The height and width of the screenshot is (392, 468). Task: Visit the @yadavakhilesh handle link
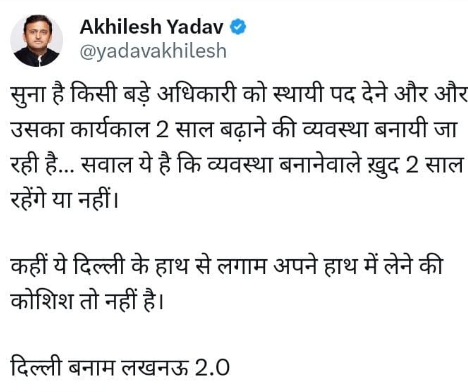coord(153,51)
